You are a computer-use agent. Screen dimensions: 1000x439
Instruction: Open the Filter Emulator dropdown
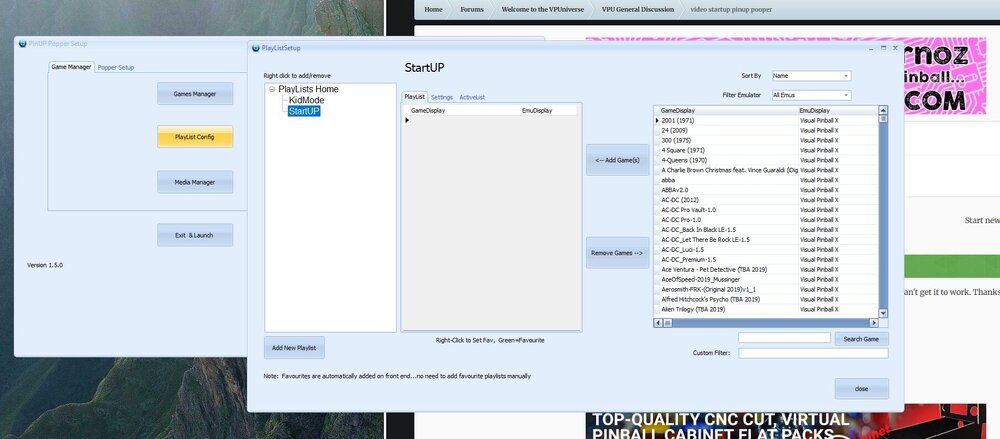point(811,95)
